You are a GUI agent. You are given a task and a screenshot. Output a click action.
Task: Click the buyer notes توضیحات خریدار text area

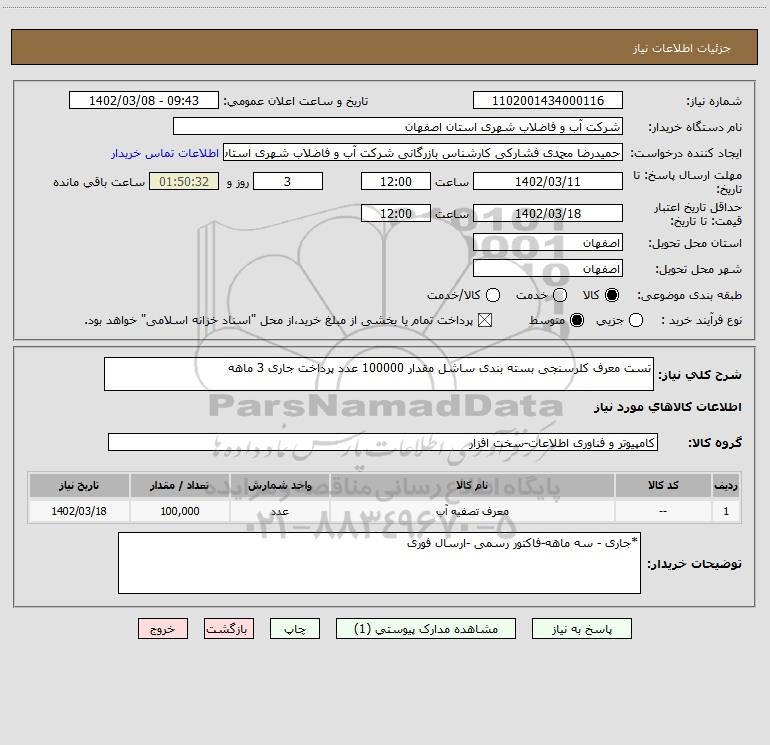(x=379, y=563)
